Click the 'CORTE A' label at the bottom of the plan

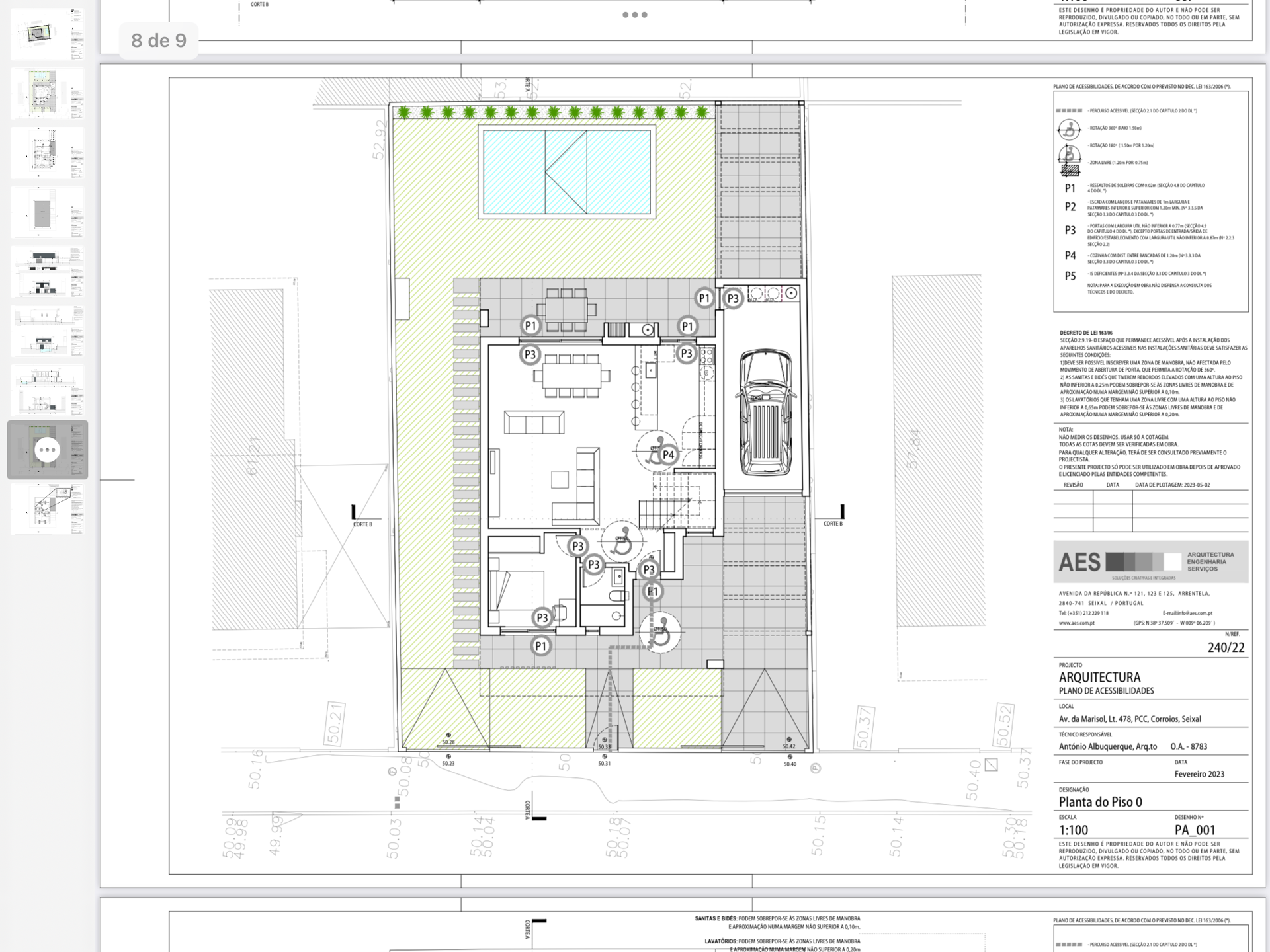pos(527,810)
